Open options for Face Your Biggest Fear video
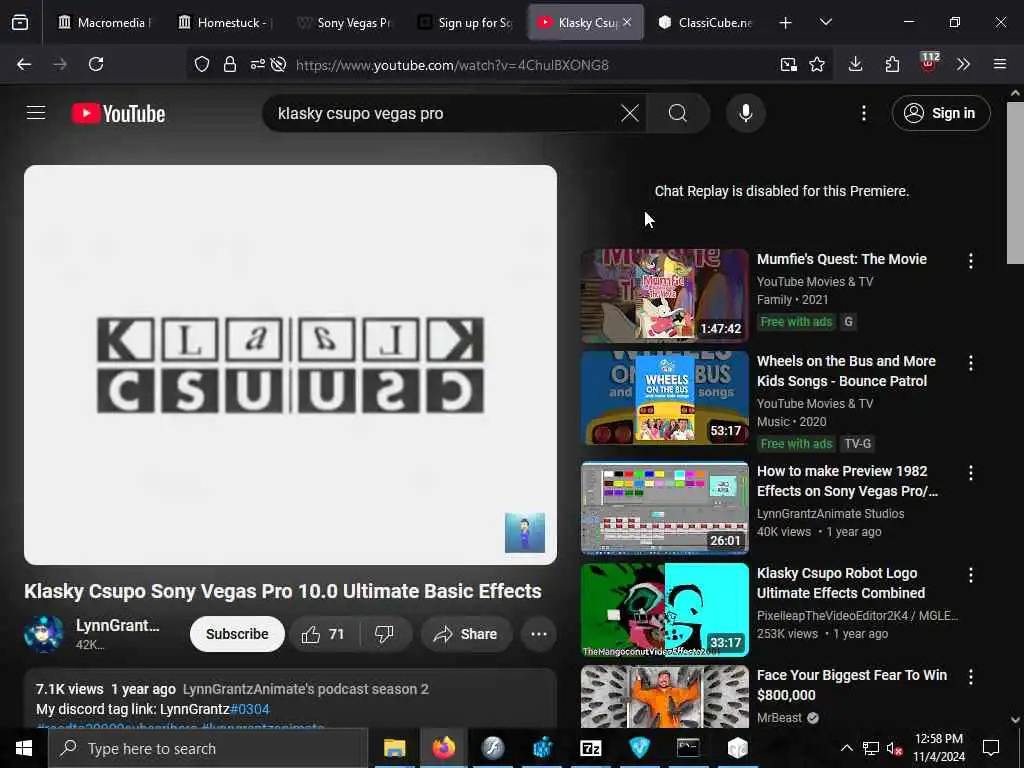Screen dimensions: 1024x768 point(970,677)
